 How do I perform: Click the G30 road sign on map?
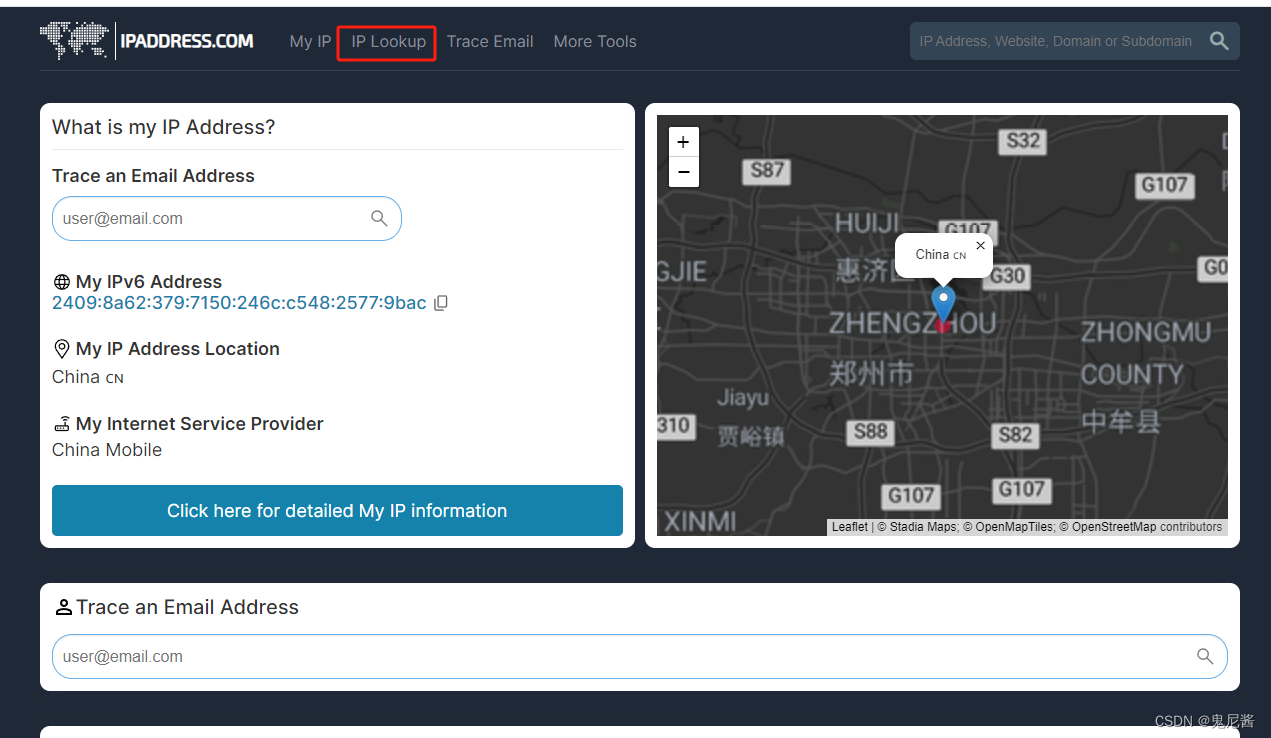click(x=1008, y=276)
